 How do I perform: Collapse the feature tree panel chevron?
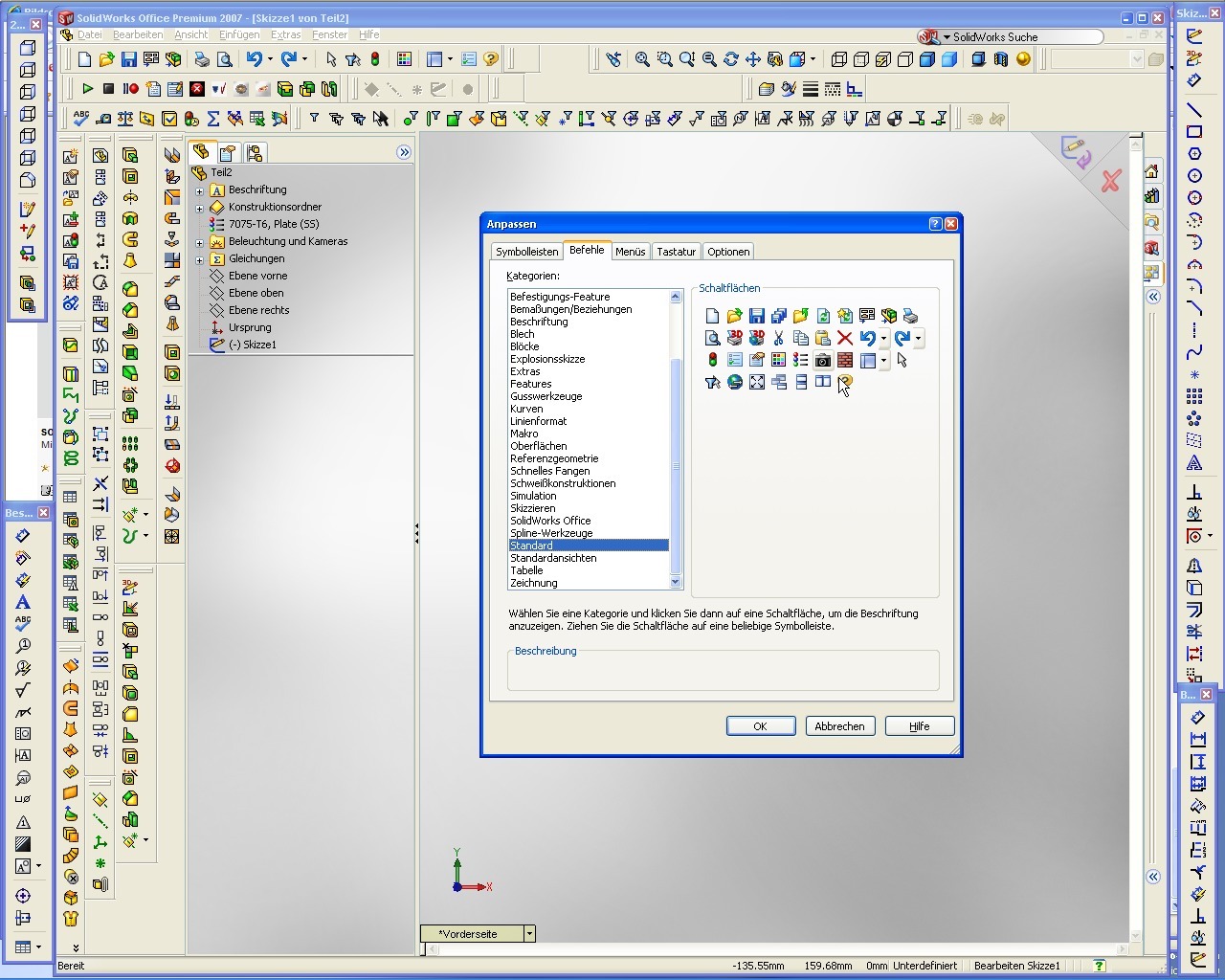[404, 152]
